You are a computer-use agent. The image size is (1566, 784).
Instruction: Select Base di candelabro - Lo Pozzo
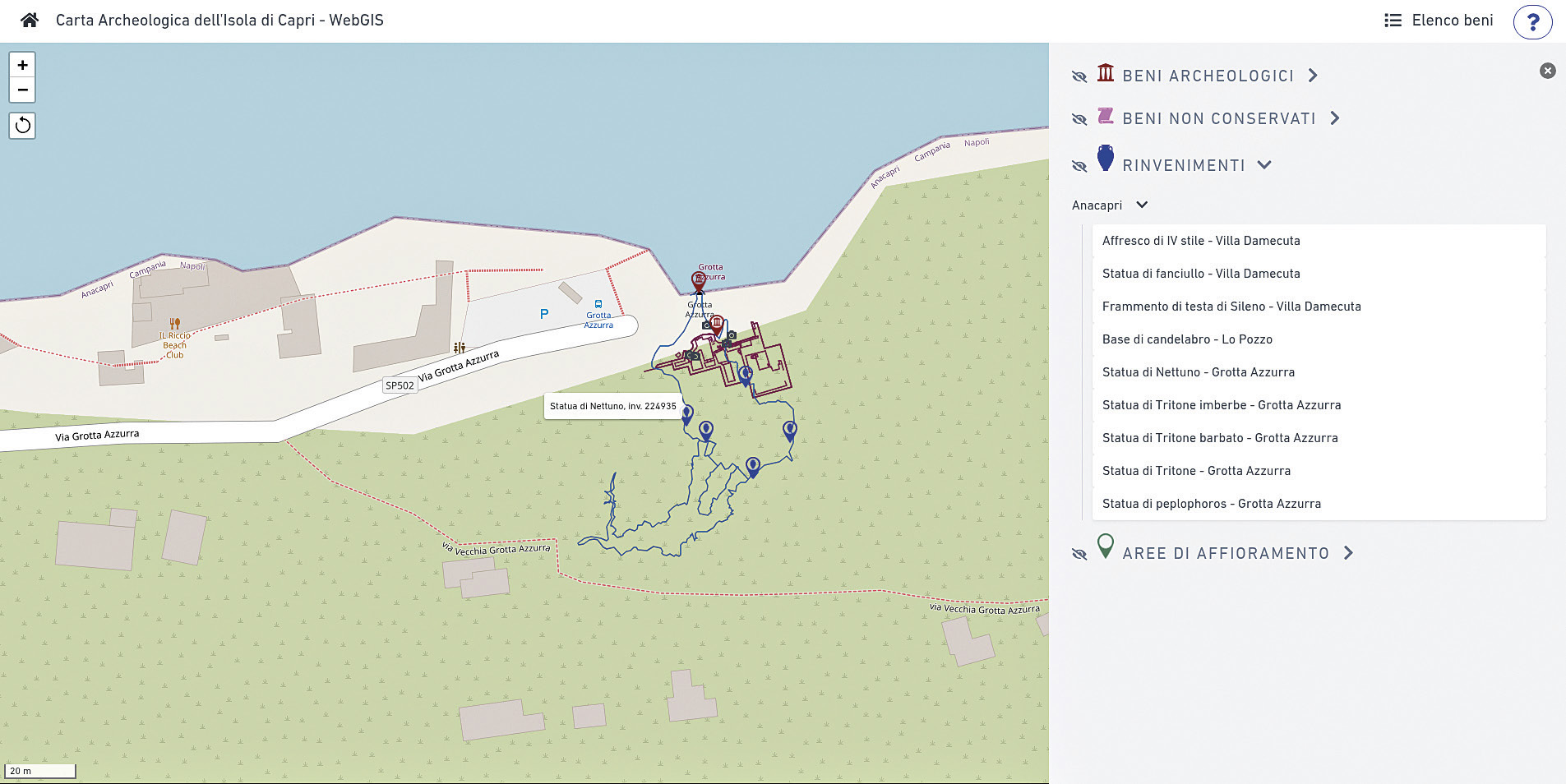point(1186,339)
